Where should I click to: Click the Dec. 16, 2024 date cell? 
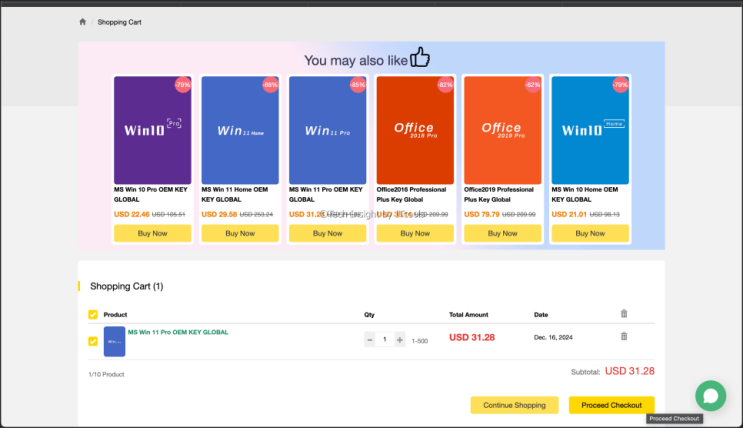click(553, 337)
